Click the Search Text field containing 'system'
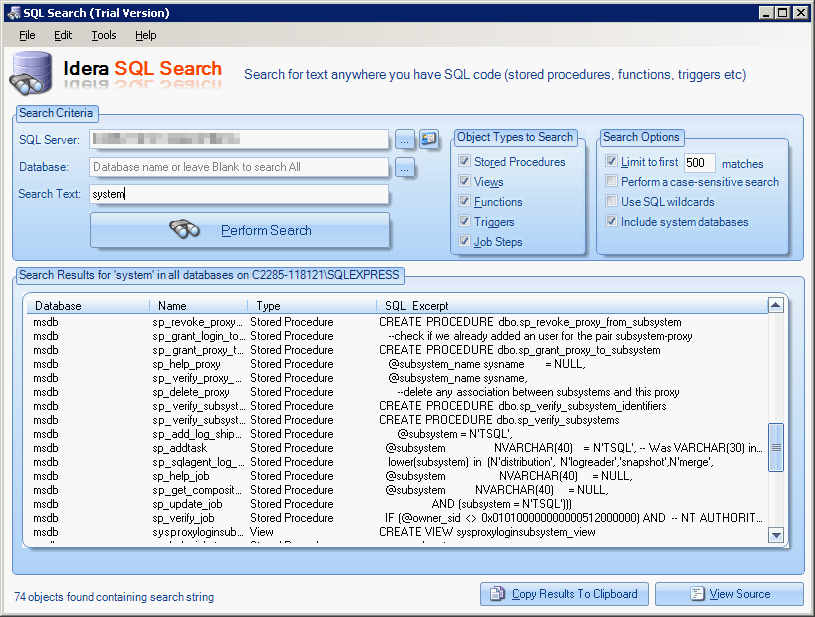The image size is (815, 617). (x=239, y=194)
